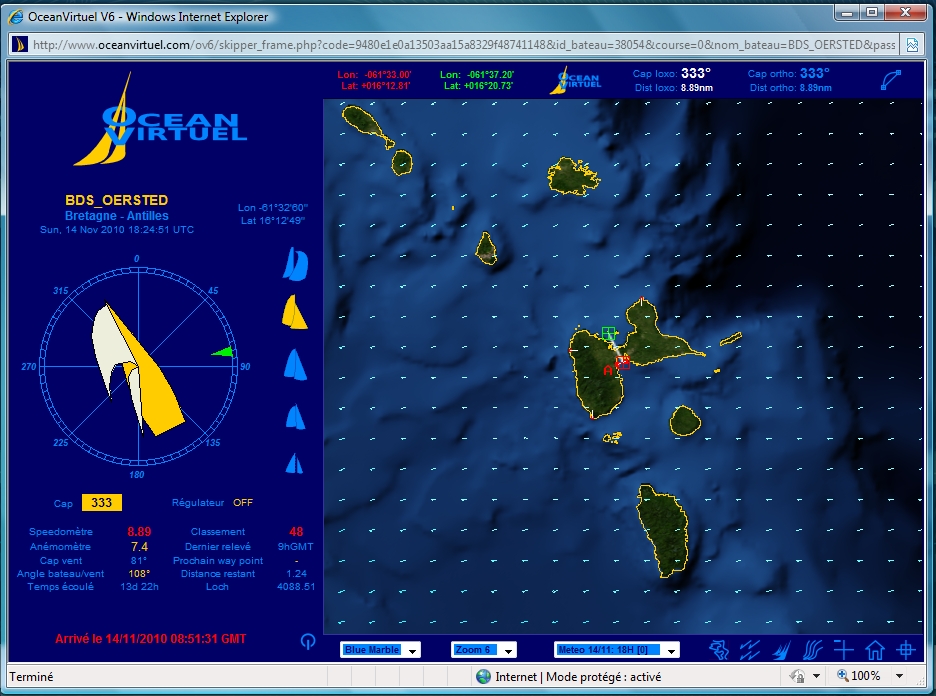
Task: Click the route curve icon top right
Action: 891,80
